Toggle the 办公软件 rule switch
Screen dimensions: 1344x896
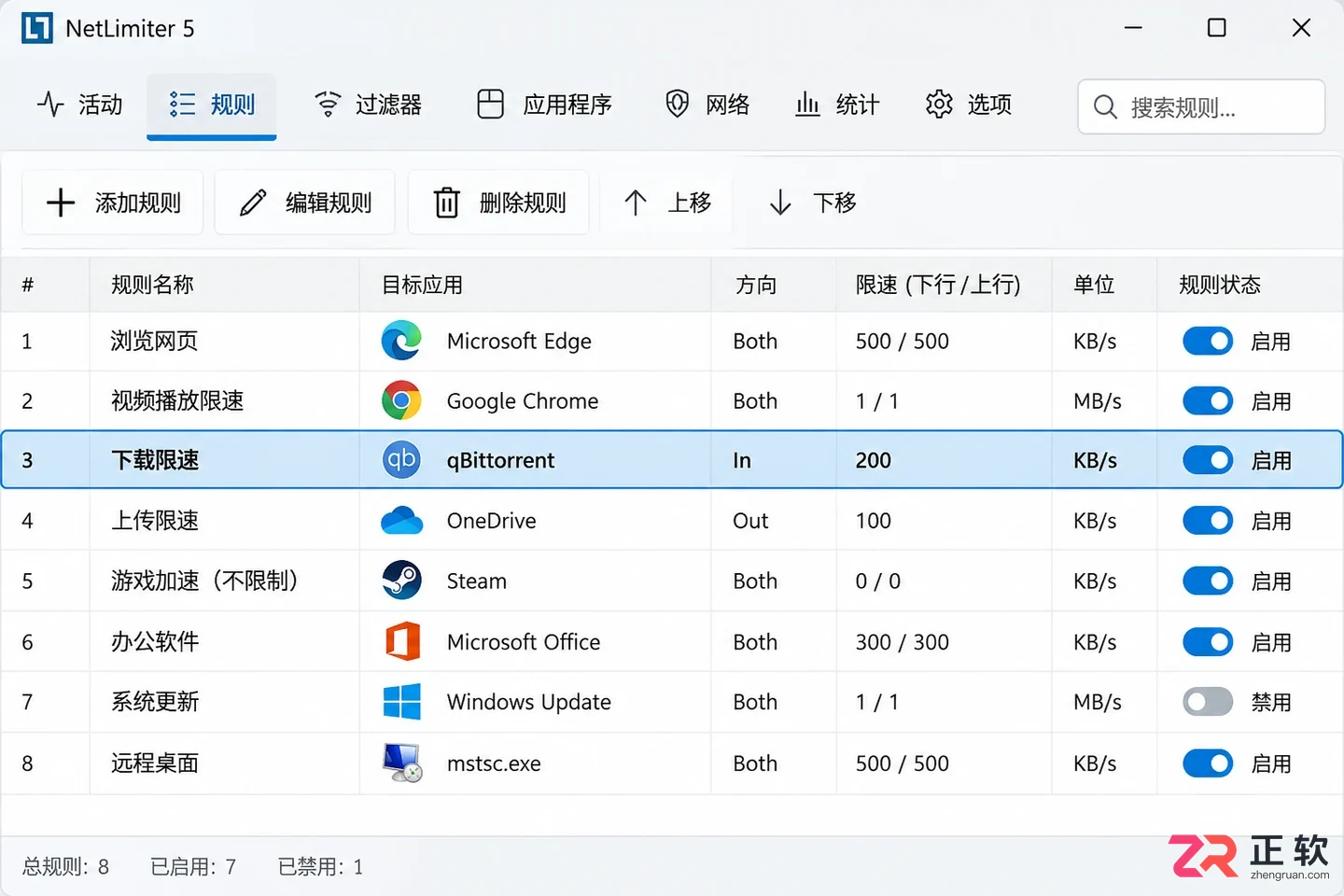click(1208, 642)
